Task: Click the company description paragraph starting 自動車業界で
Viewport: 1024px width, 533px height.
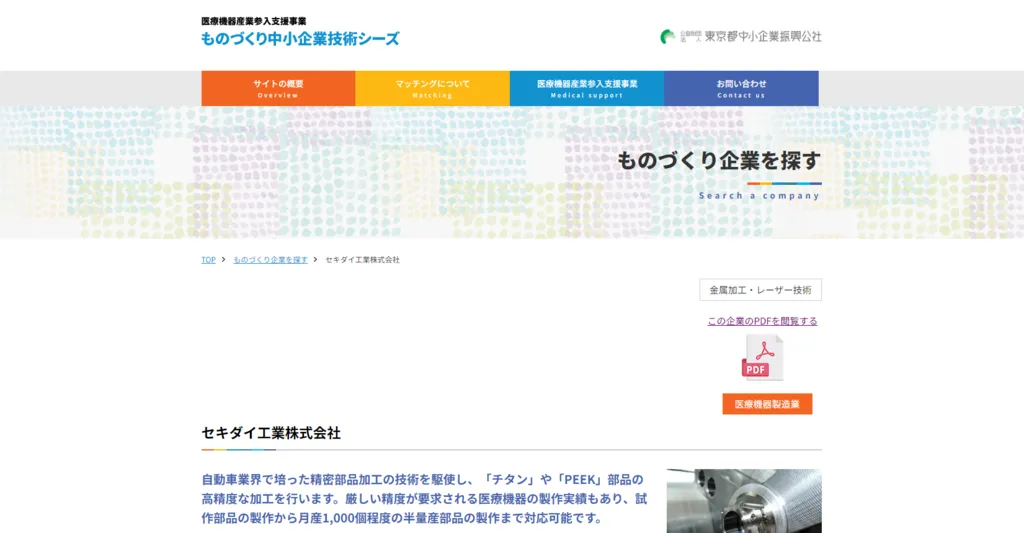Action: tap(424, 498)
